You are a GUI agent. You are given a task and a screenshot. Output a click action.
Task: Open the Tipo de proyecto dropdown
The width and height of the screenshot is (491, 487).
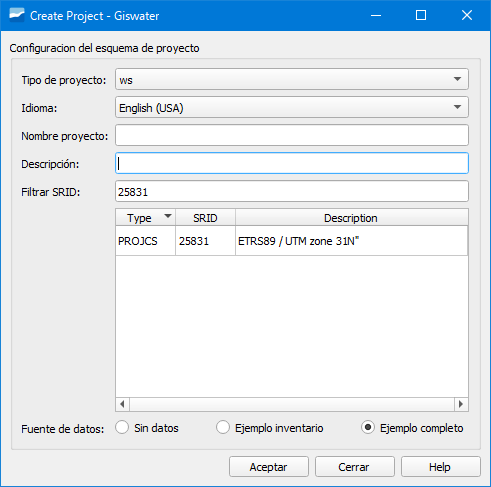coord(292,79)
